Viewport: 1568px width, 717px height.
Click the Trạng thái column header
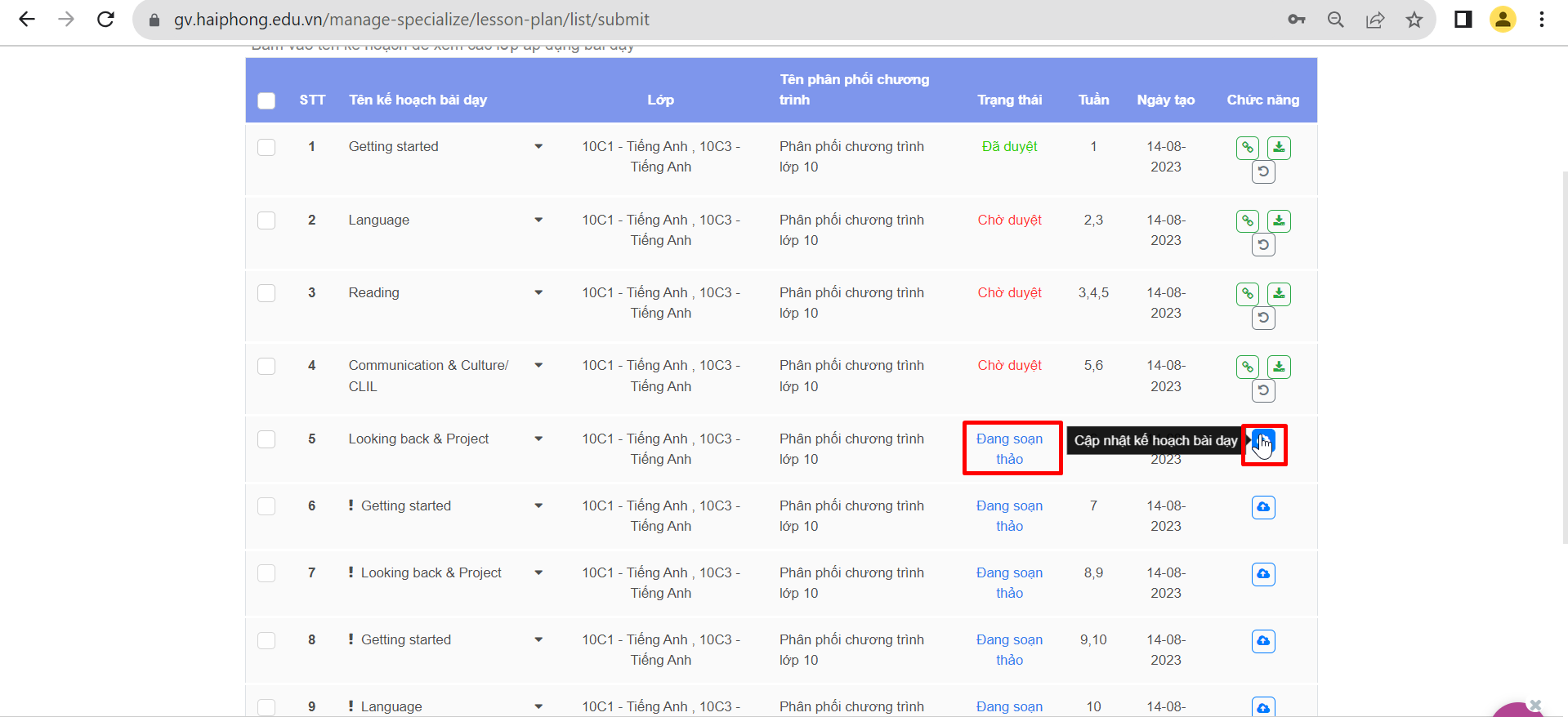coord(1009,100)
